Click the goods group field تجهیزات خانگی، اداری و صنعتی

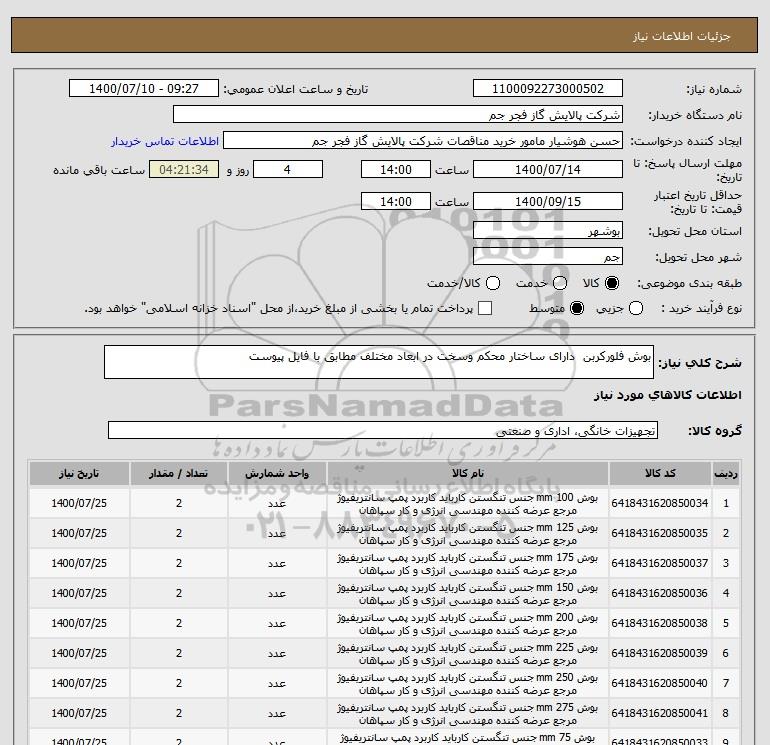pyautogui.click(x=383, y=430)
